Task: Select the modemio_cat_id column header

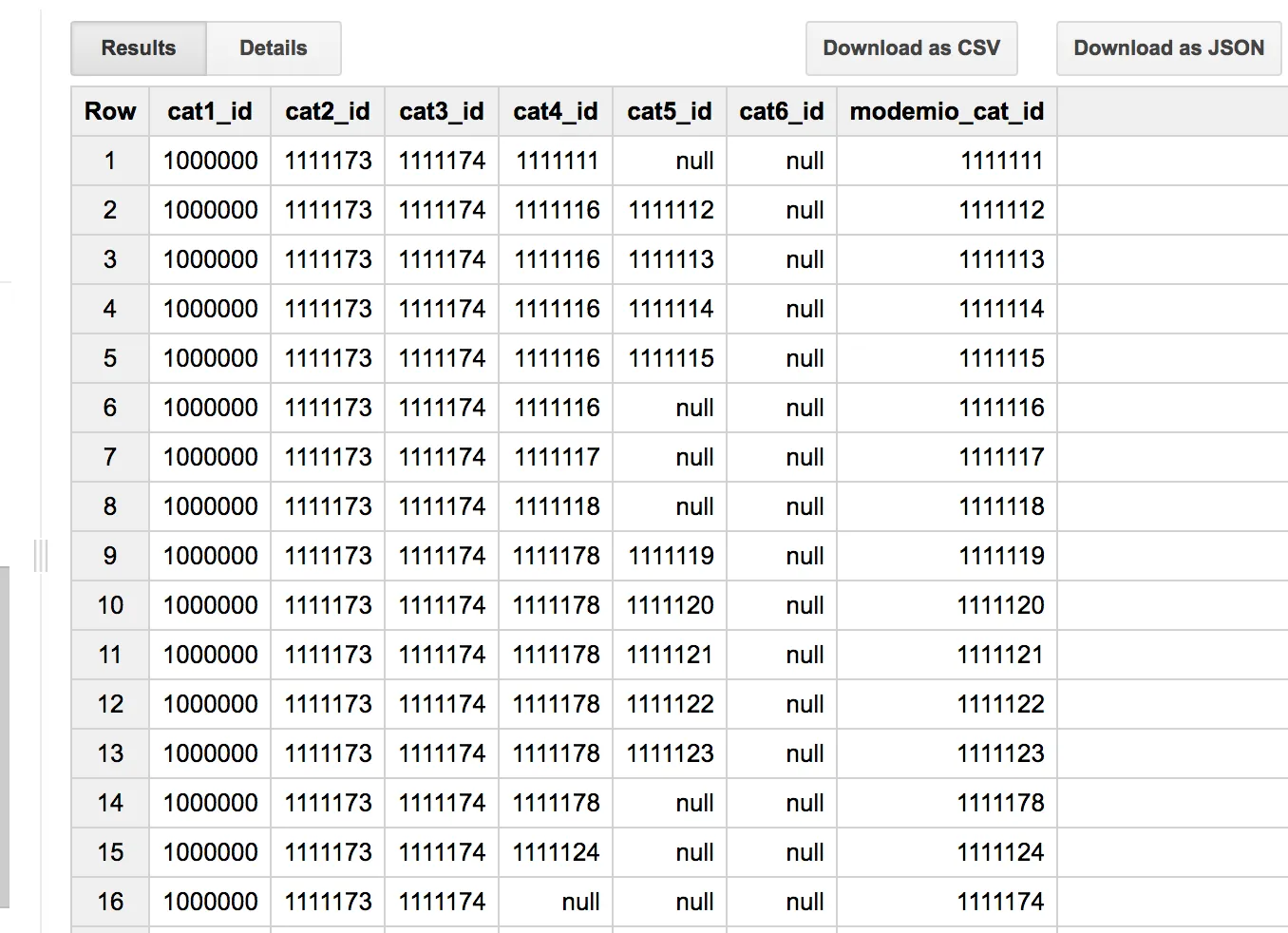Action: [x=947, y=111]
